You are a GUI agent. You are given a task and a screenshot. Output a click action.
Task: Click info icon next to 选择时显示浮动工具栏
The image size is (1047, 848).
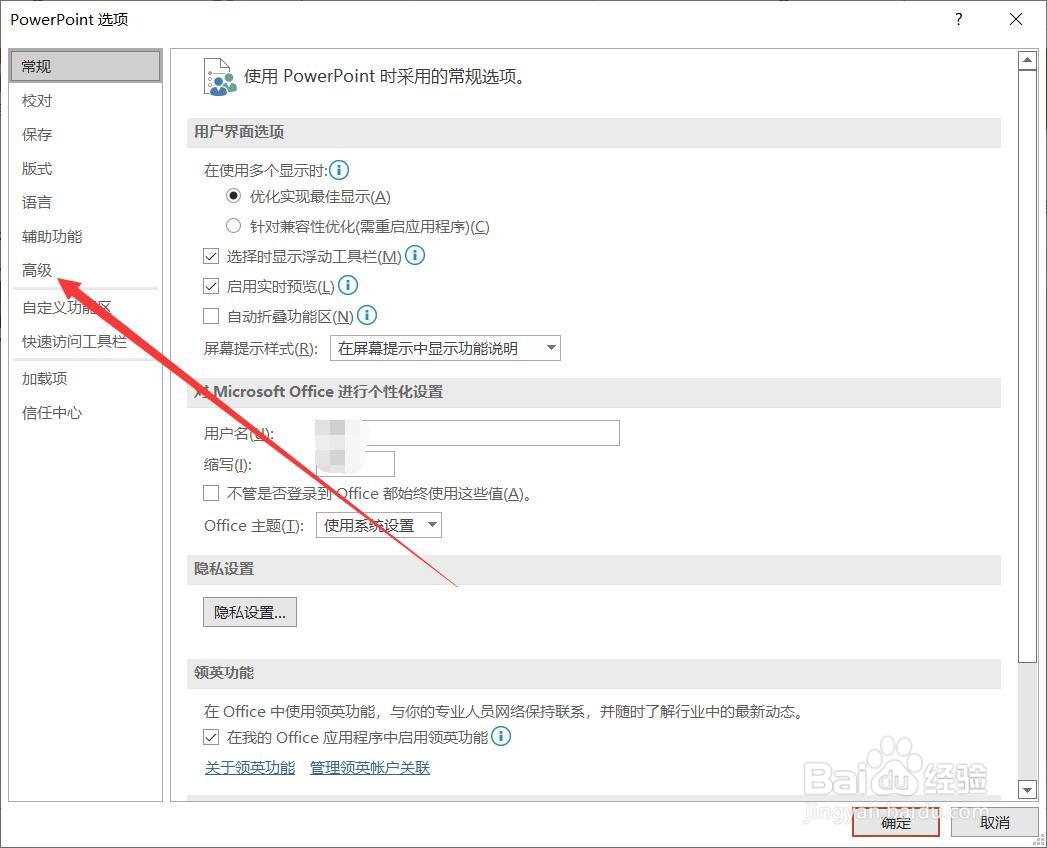[415, 255]
